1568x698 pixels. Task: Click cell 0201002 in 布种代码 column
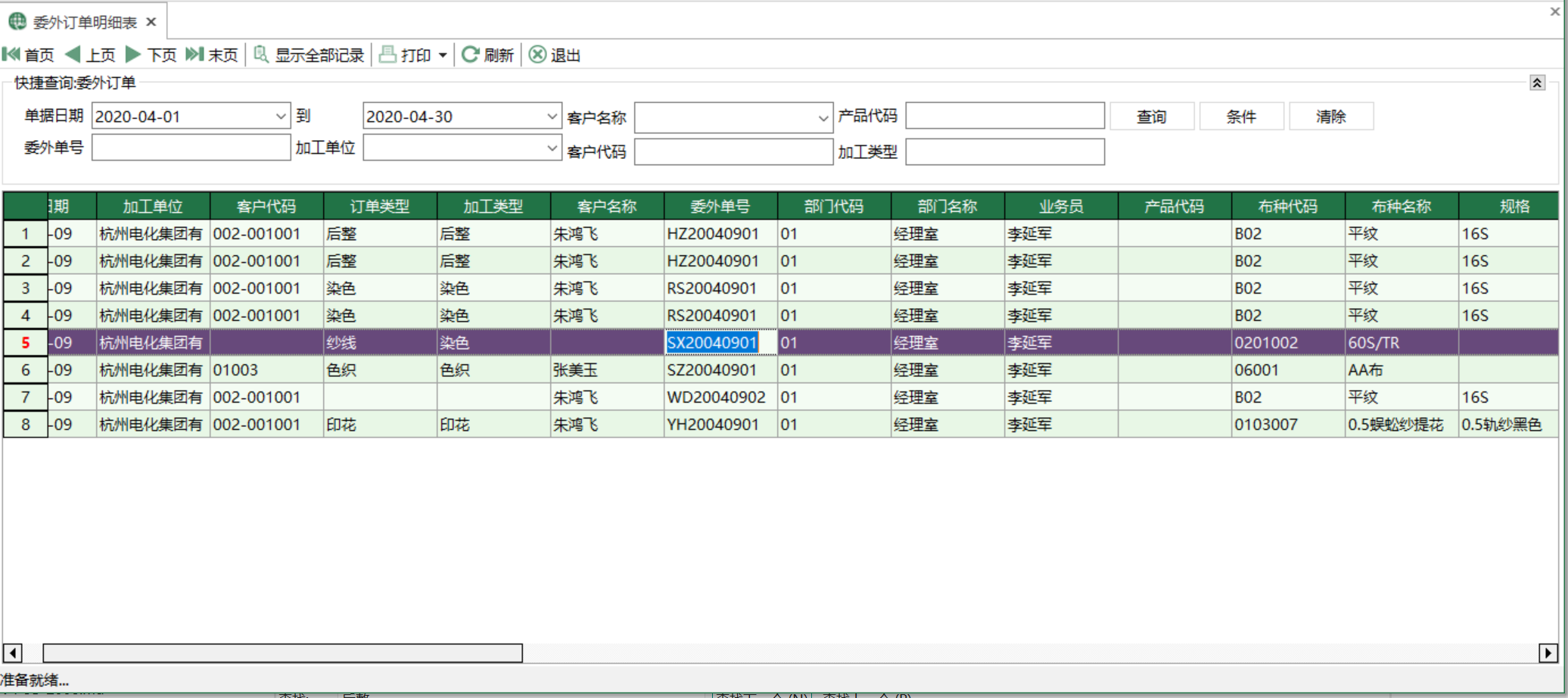[1288, 342]
